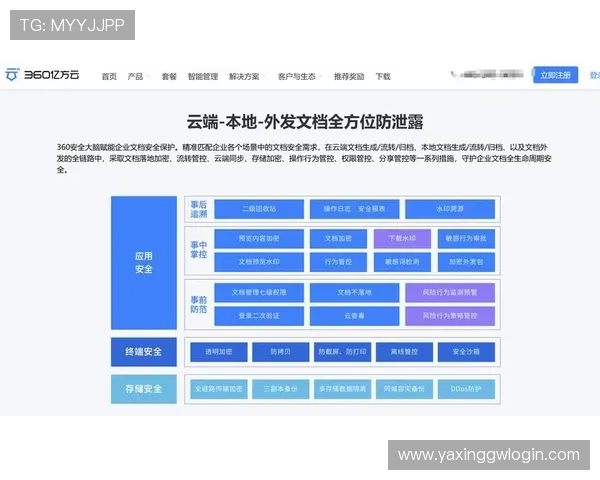Click the 安全沙箱 tile
The image size is (600, 480).
(466, 352)
